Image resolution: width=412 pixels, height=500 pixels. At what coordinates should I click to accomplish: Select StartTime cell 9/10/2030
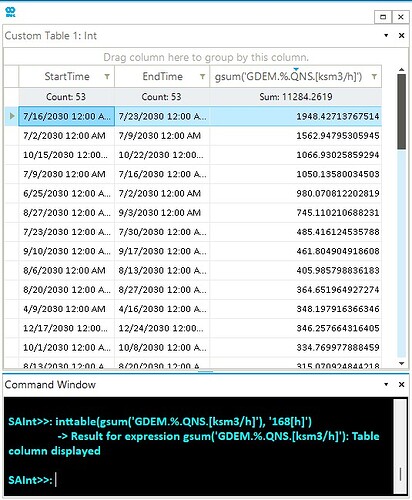[67, 252]
